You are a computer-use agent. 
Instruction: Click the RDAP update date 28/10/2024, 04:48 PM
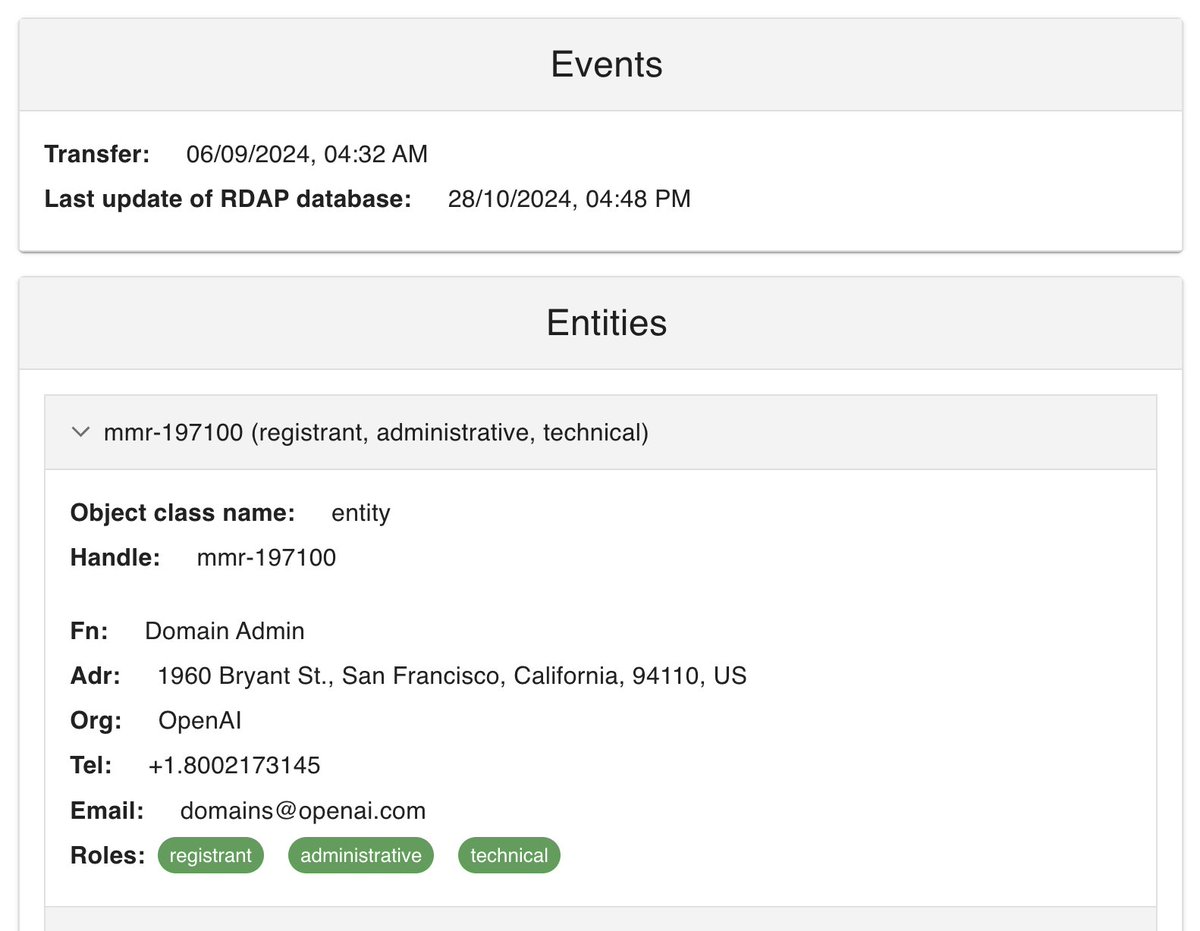tap(569, 199)
